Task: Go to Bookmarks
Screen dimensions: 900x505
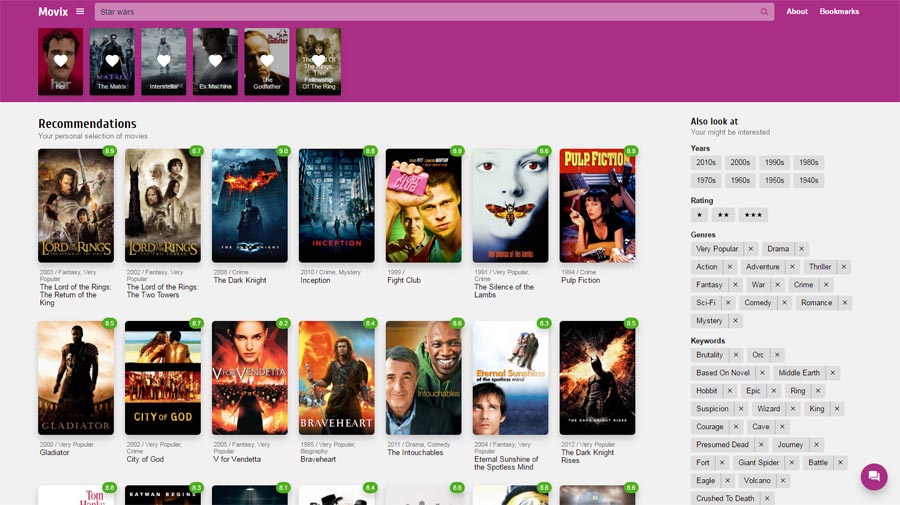Action: [x=839, y=12]
